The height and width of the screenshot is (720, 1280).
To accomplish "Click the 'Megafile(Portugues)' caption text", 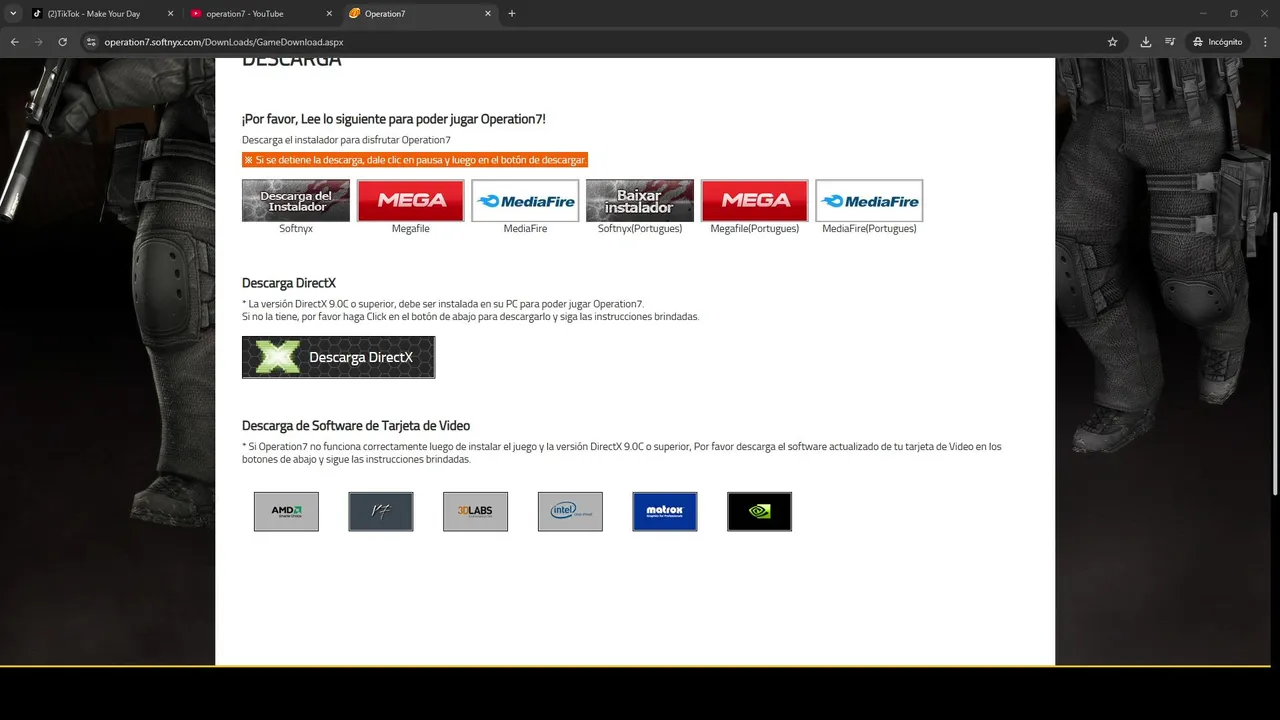I will (755, 229).
